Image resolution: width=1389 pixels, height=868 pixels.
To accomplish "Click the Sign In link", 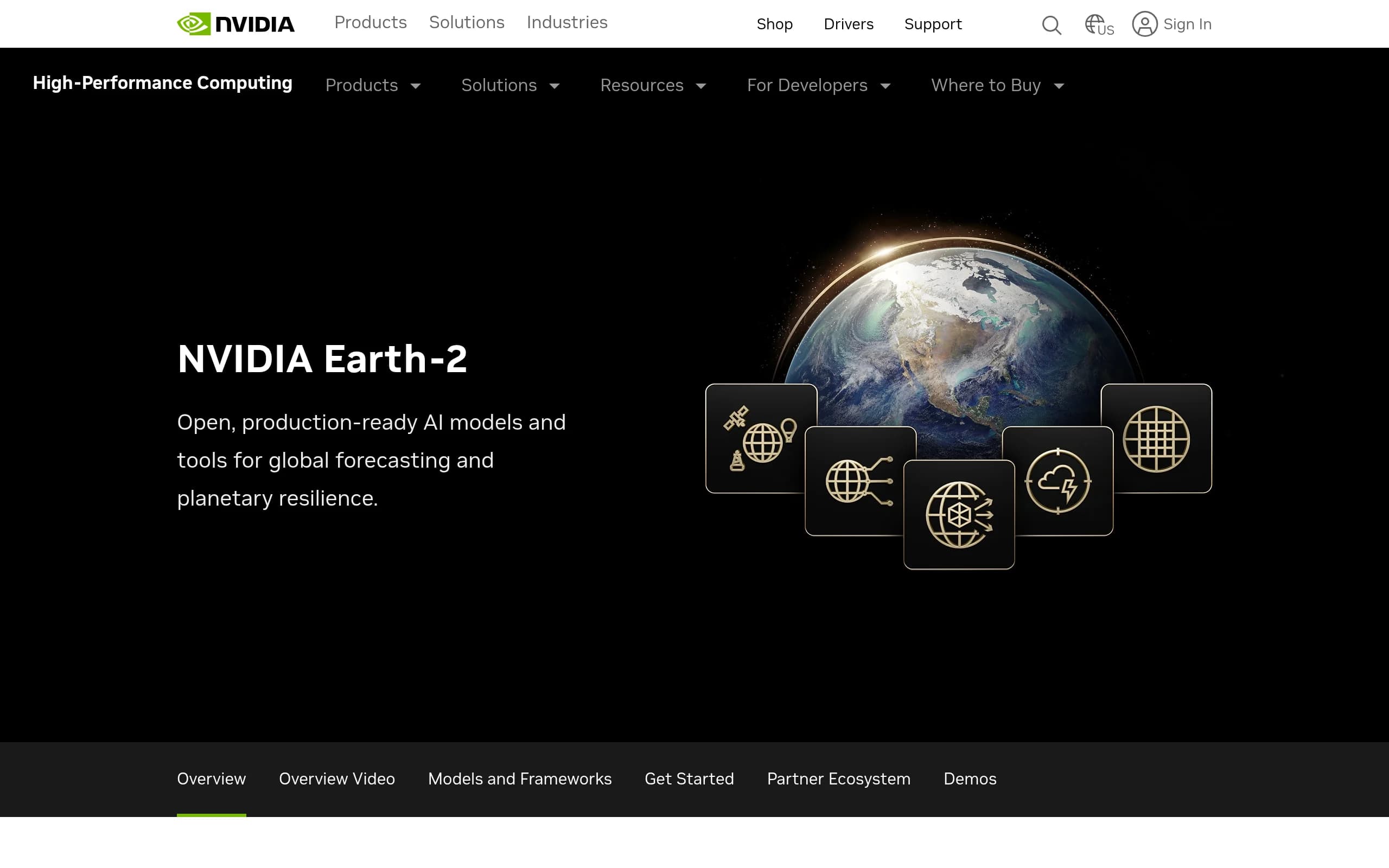I will [x=1187, y=24].
